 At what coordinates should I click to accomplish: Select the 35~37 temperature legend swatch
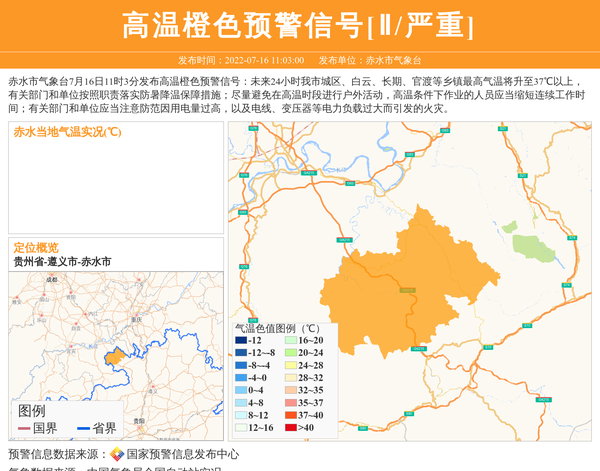pos(293,403)
